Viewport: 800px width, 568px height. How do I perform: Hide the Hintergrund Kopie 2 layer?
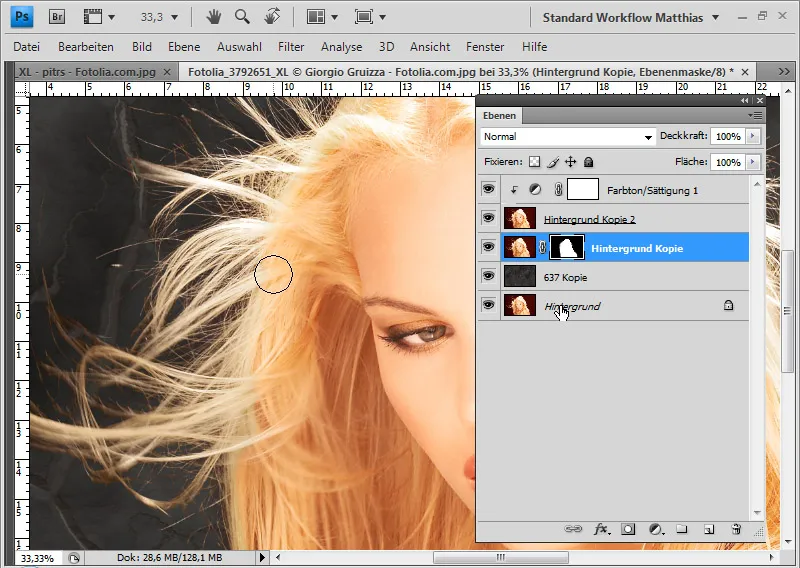488,218
